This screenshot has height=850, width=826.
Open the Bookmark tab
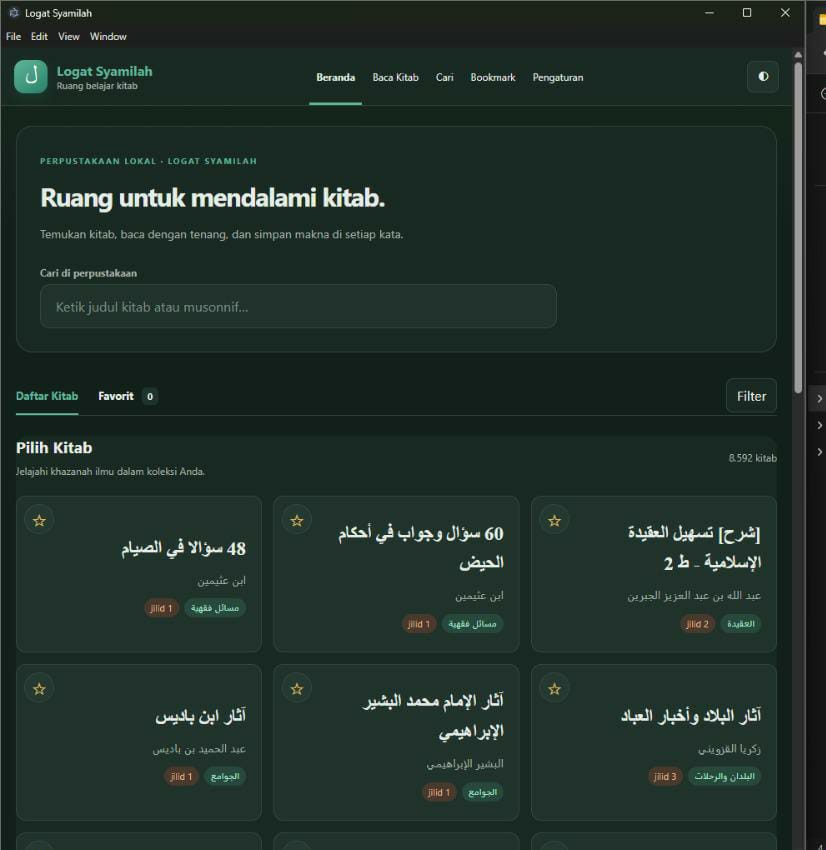pos(493,78)
